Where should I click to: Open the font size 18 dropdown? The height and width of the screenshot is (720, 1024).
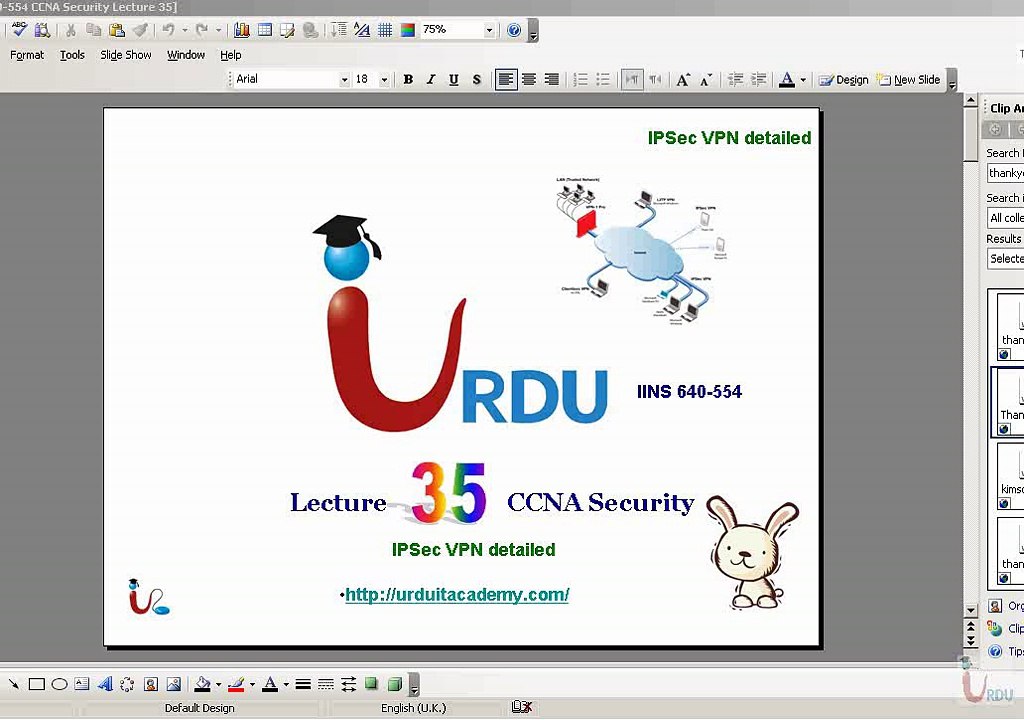click(x=384, y=80)
